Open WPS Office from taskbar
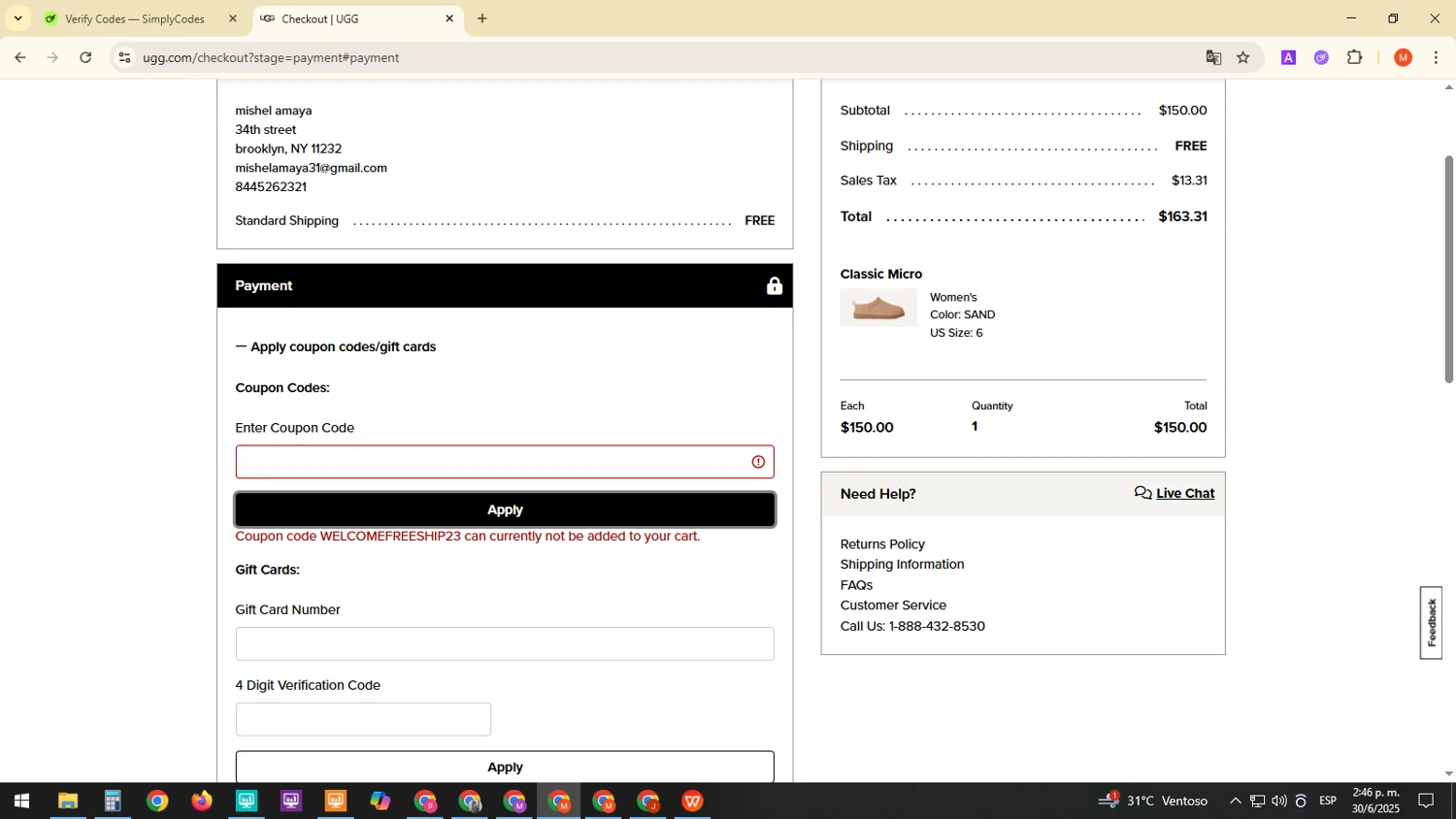The height and width of the screenshot is (819, 1456). (693, 802)
